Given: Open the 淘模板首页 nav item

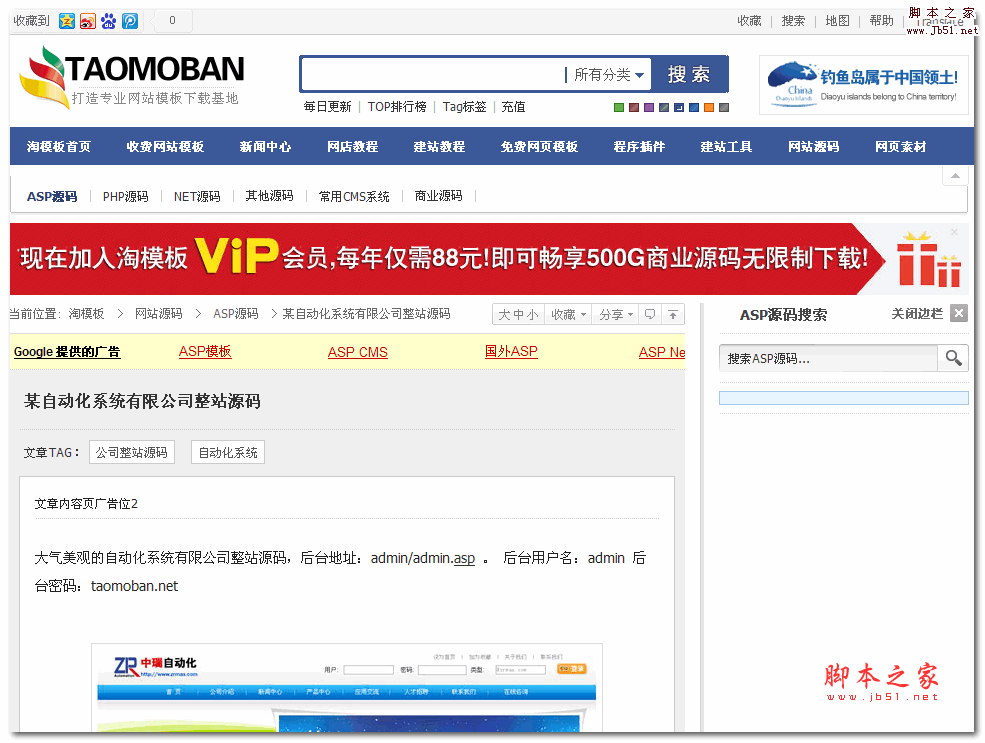Looking at the screenshot, I should click(x=58, y=146).
